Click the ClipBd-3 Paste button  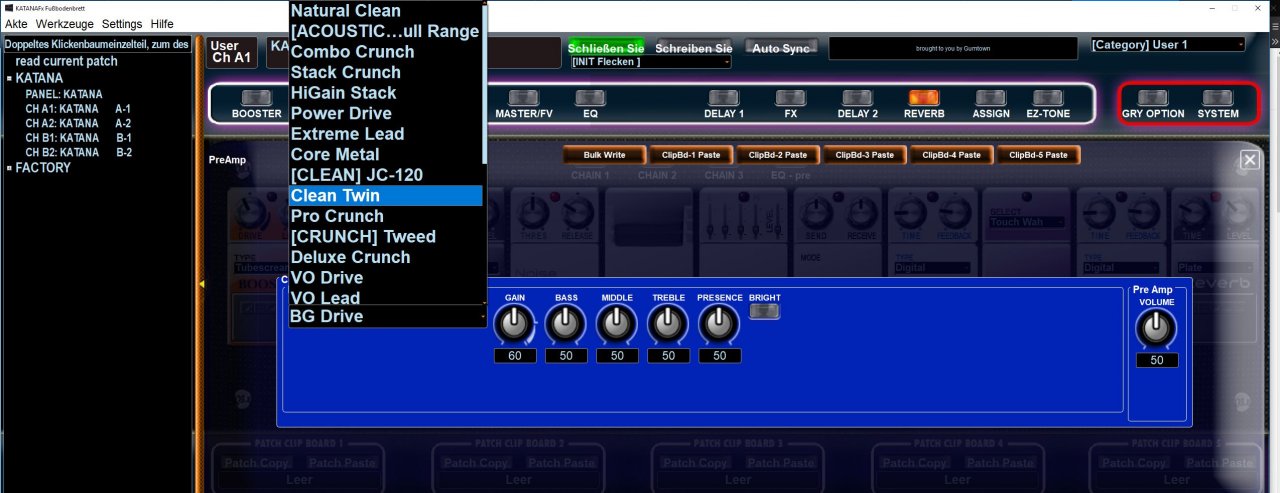tap(865, 155)
